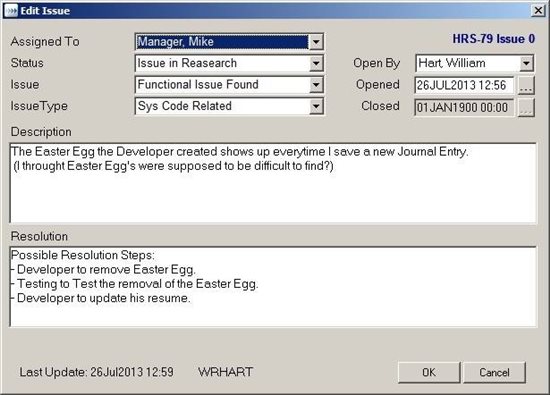Open the Issue dropdown arrow
The image size is (550, 395).
tap(316, 85)
